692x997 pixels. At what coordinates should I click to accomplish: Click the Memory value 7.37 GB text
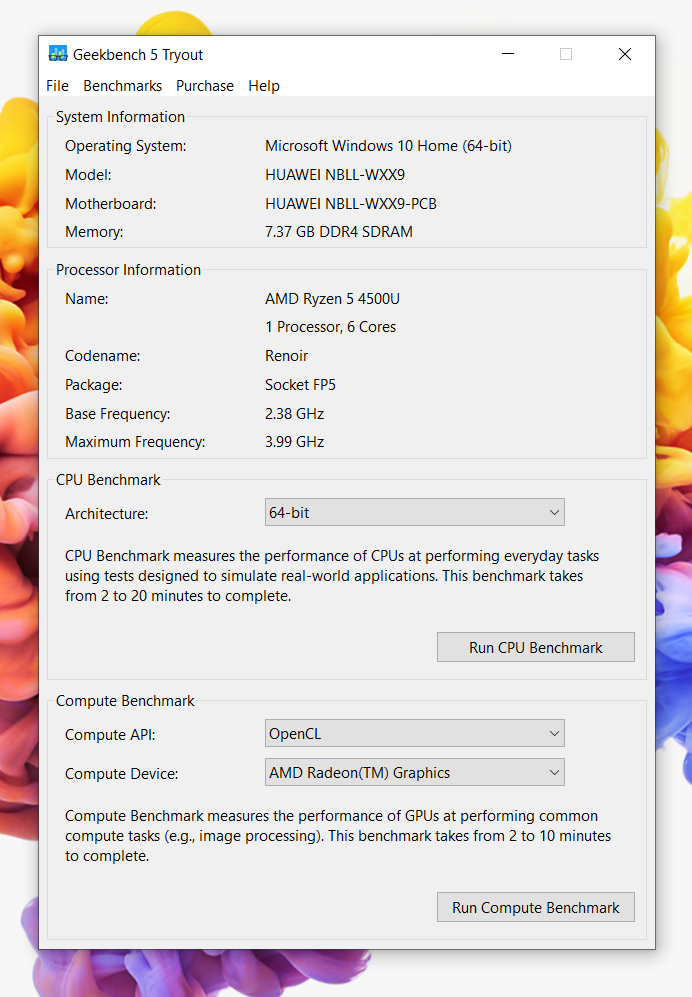[339, 232]
